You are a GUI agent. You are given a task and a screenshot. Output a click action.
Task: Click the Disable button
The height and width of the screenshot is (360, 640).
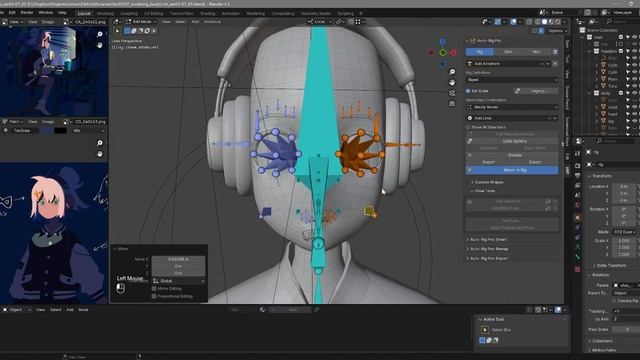pyautogui.click(x=512, y=155)
